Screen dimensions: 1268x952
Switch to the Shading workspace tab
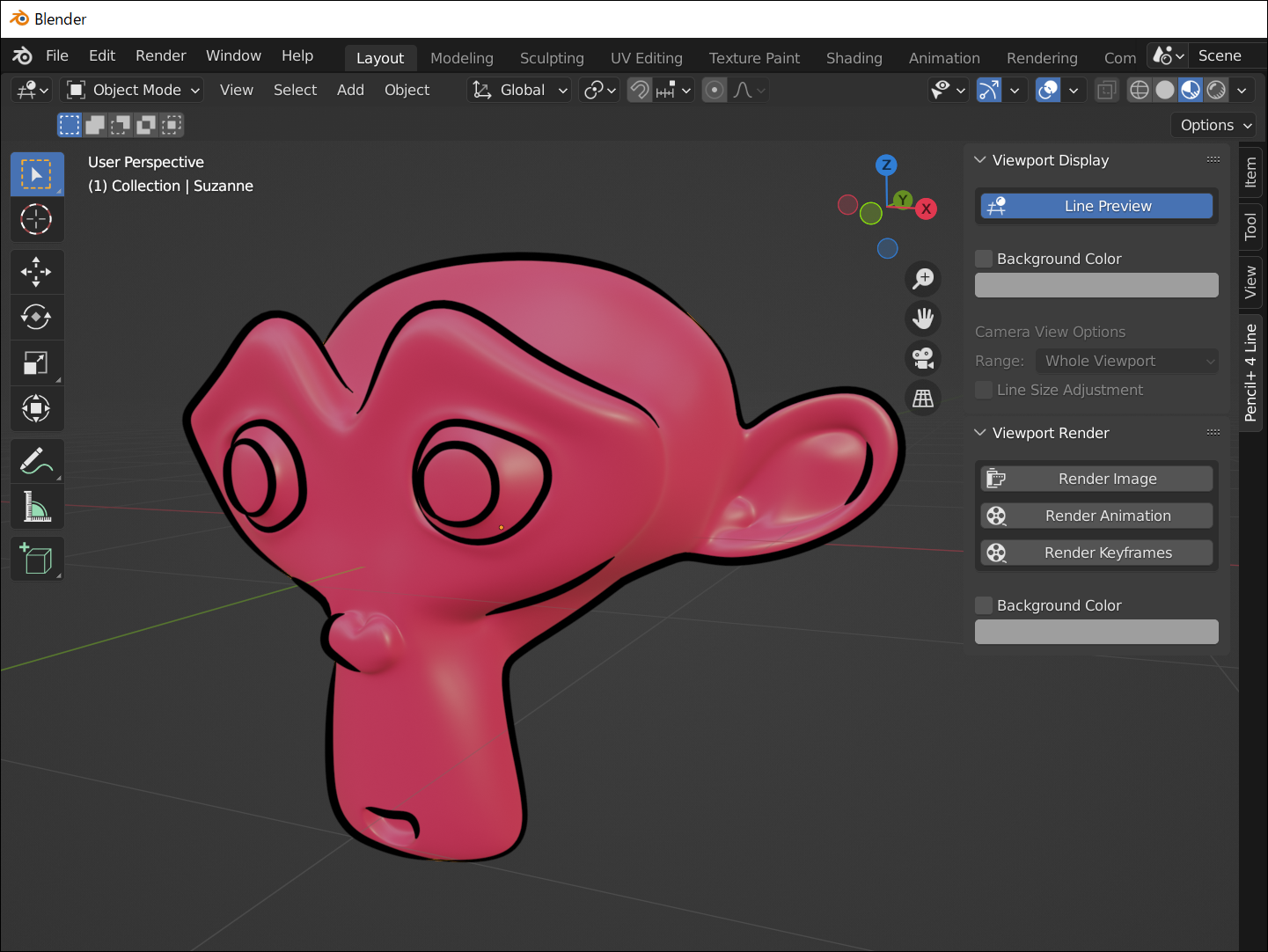pos(853,57)
